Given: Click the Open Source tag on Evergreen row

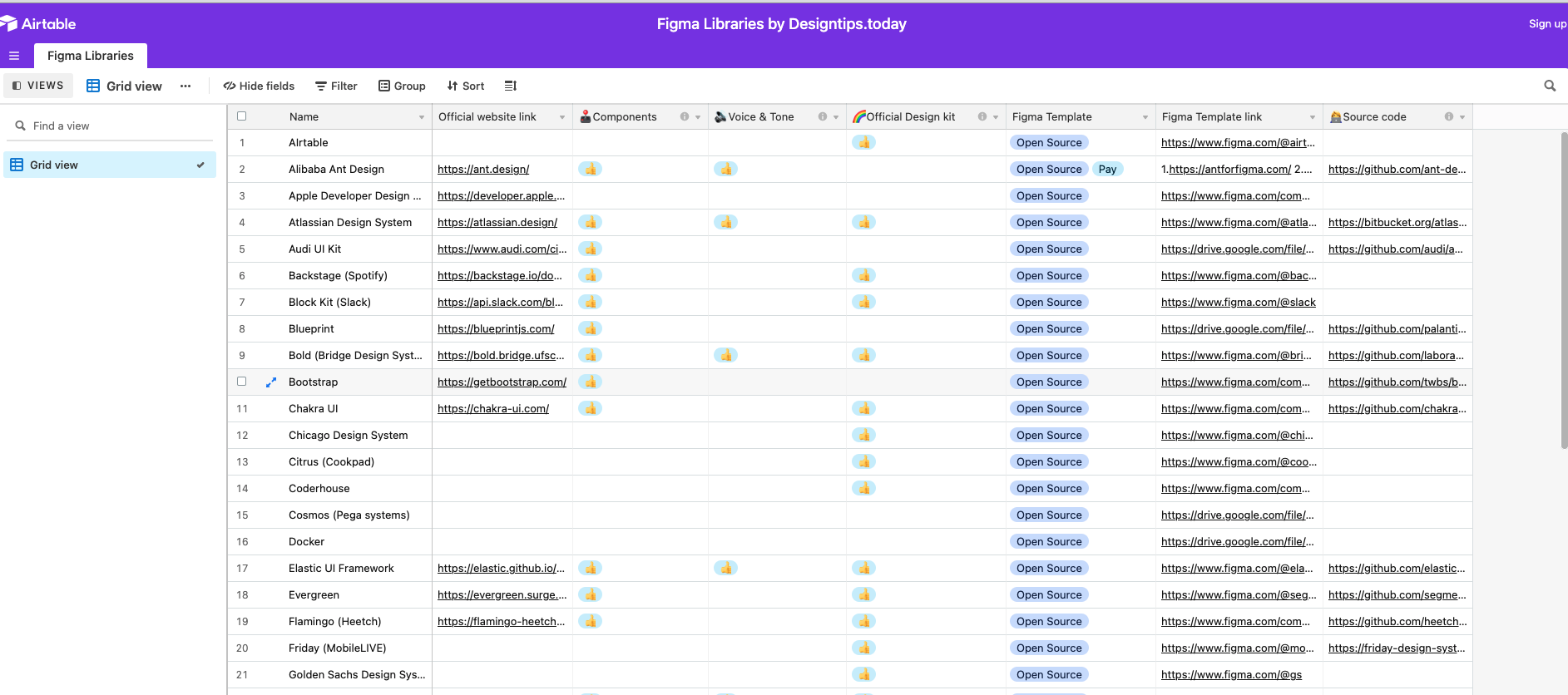Looking at the screenshot, I should click(x=1049, y=594).
